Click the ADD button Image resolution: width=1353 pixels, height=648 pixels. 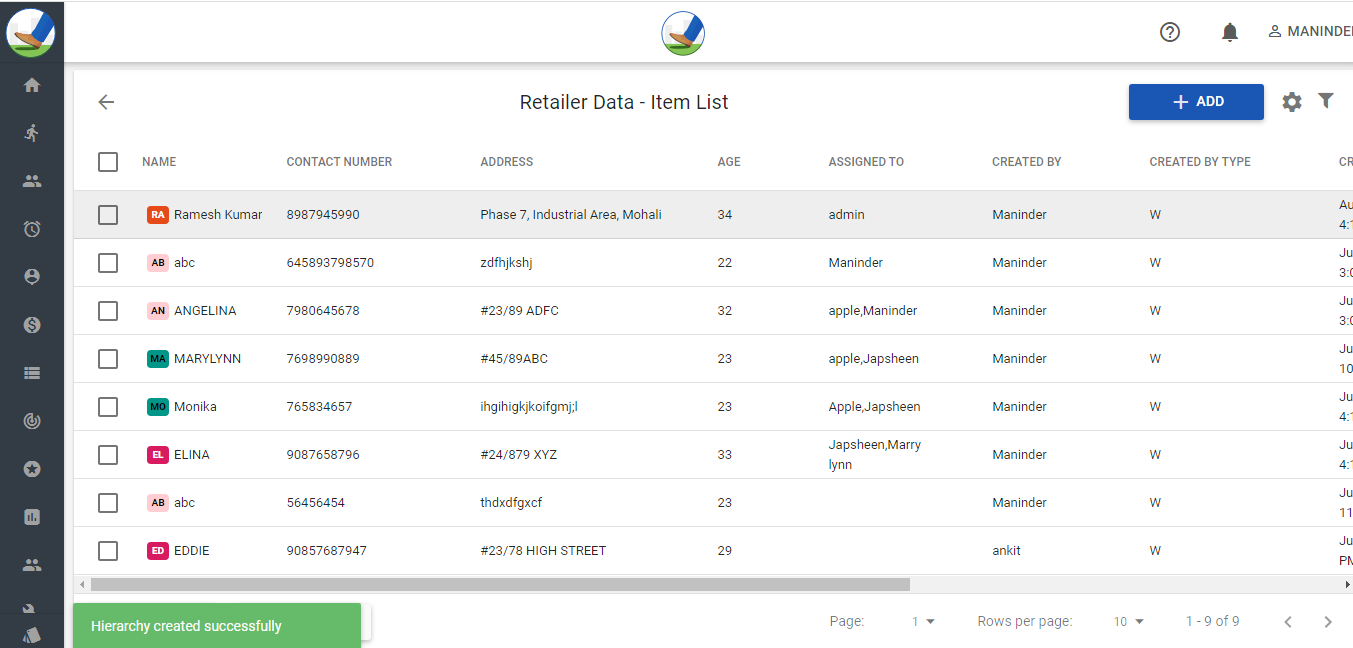(1196, 102)
